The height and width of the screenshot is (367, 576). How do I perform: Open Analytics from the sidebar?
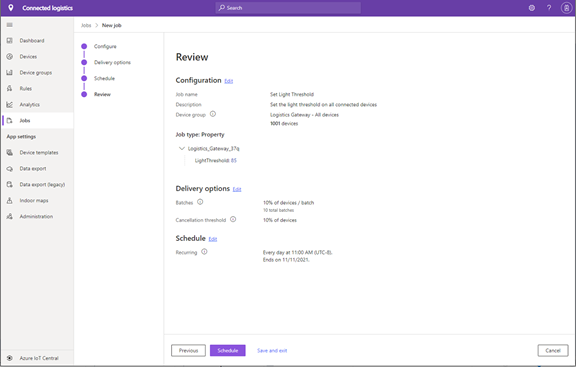[x=30, y=105]
